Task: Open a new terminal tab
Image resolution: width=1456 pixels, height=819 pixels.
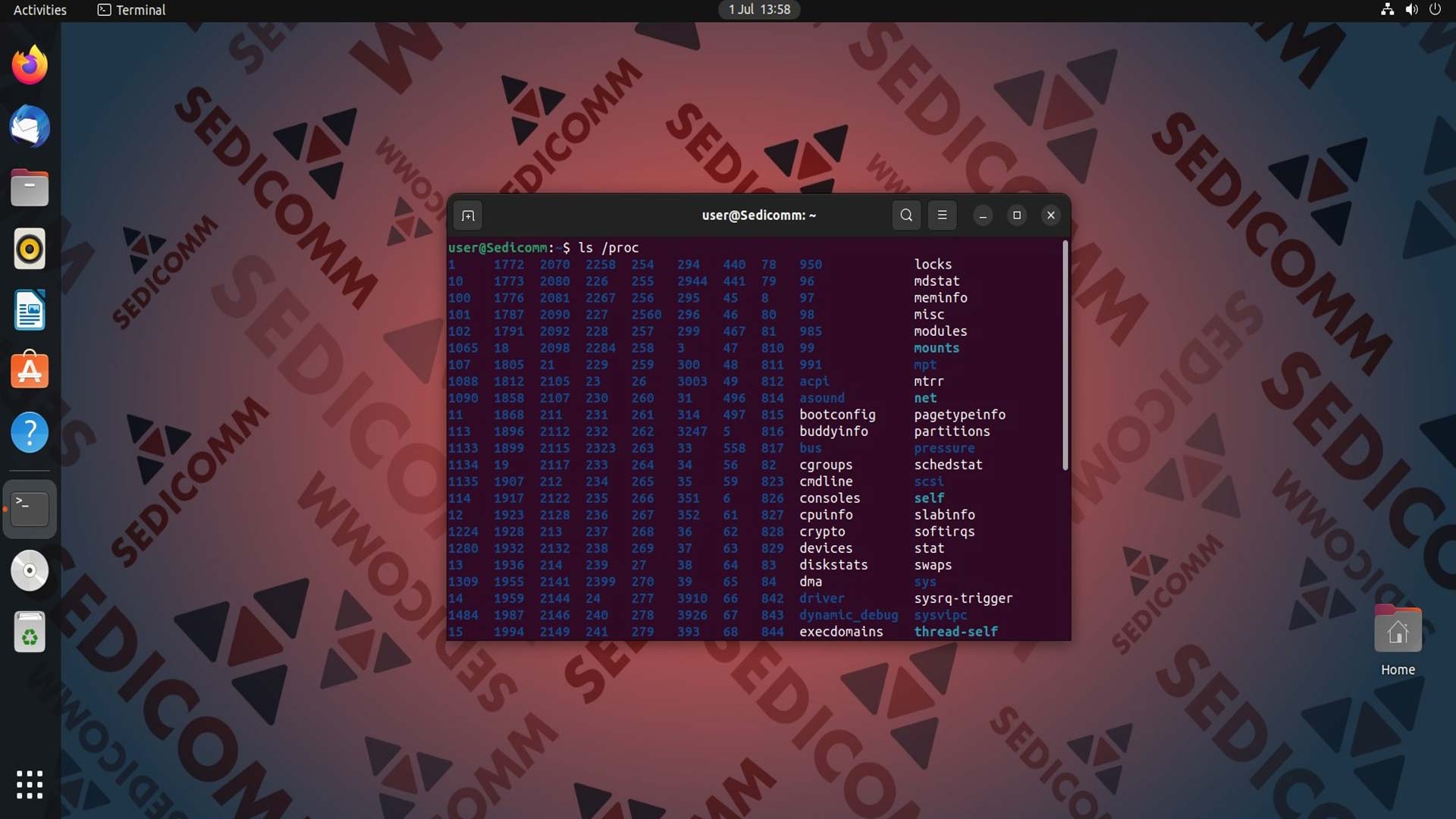Action: 468,215
